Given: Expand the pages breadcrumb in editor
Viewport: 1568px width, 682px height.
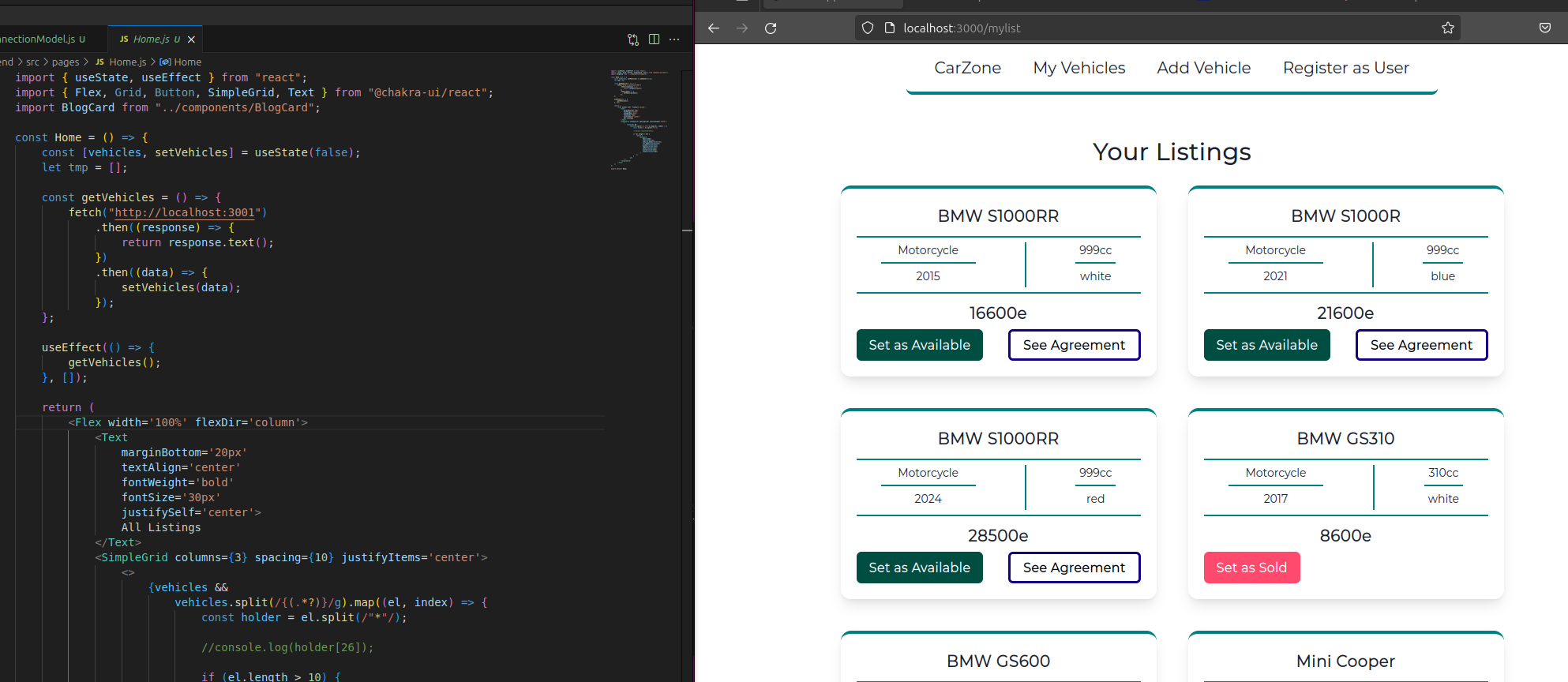Looking at the screenshot, I should tap(66, 62).
